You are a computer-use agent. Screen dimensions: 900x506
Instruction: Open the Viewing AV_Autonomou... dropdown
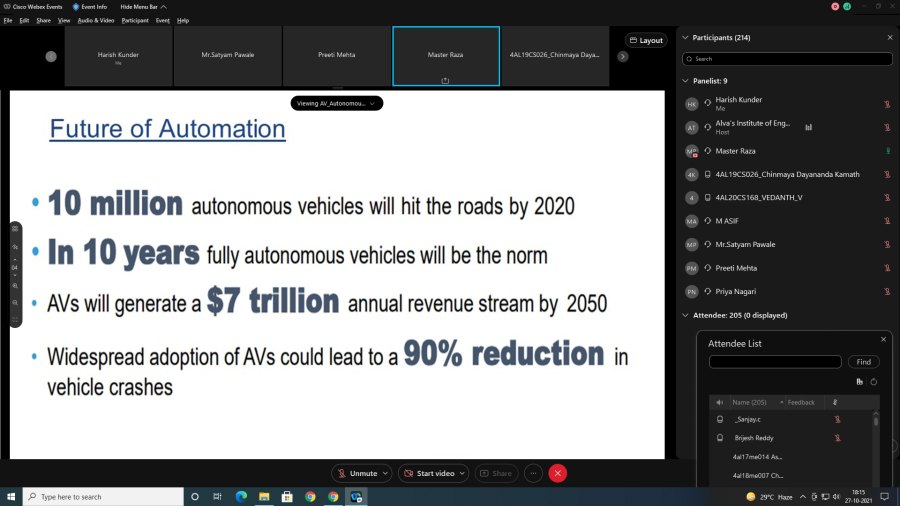336,103
